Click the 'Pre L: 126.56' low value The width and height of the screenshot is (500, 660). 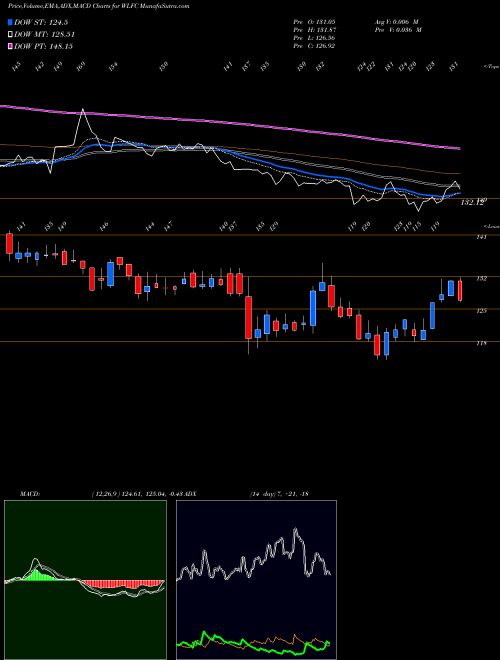(314, 38)
